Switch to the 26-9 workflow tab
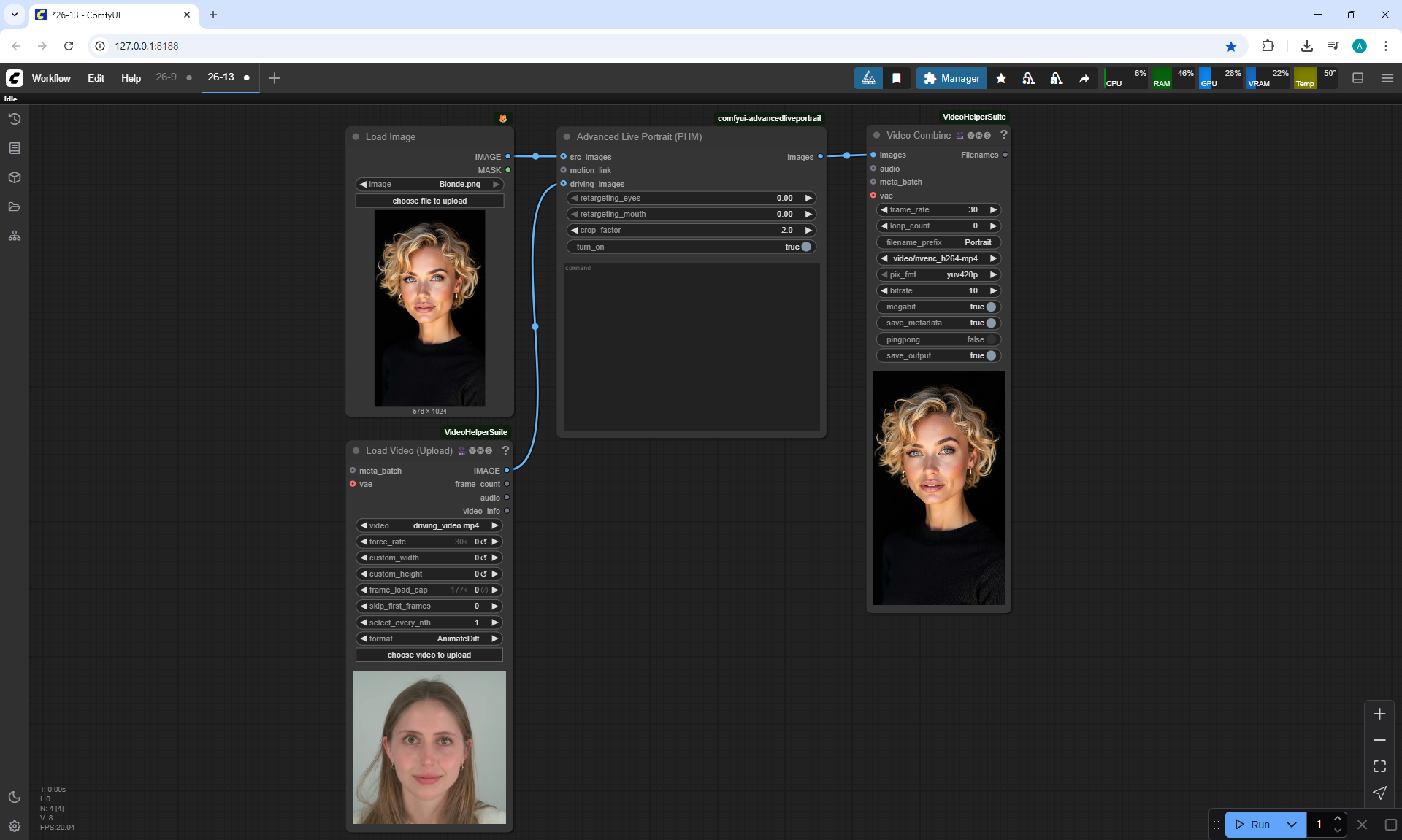This screenshot has width=1402, height=840. point(166,77)
